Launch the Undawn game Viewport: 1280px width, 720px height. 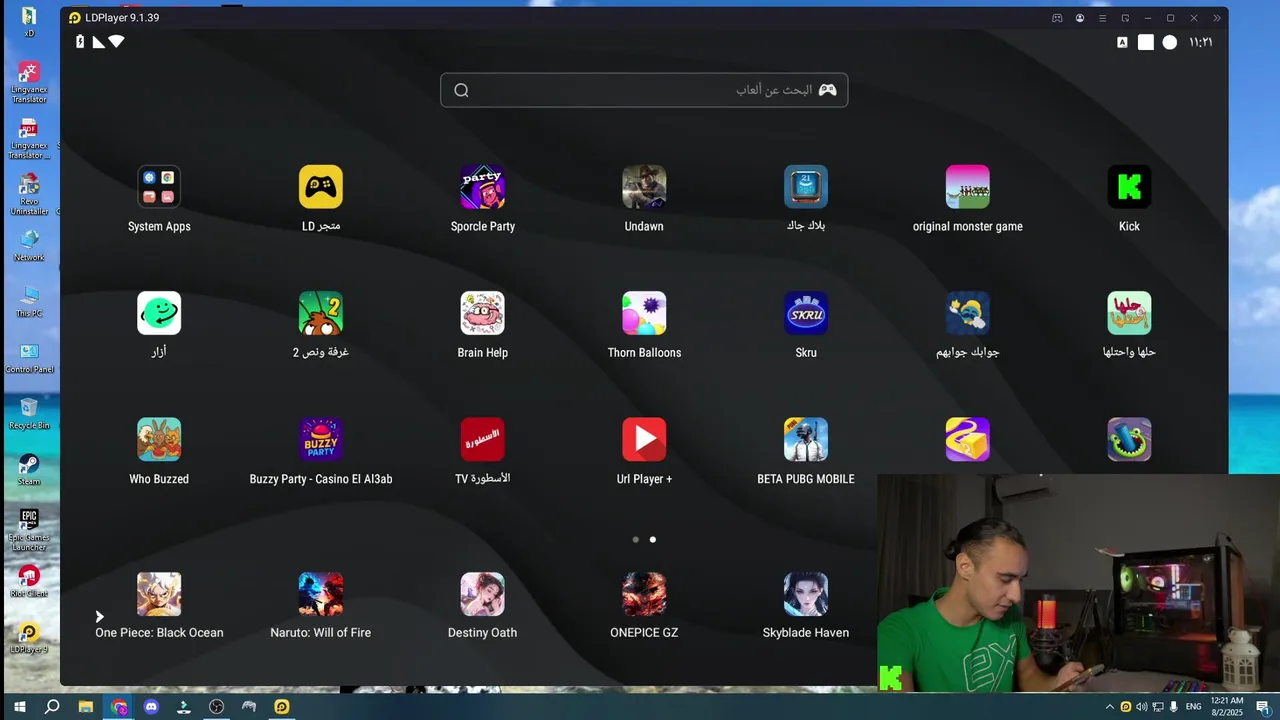pos(644,187)
